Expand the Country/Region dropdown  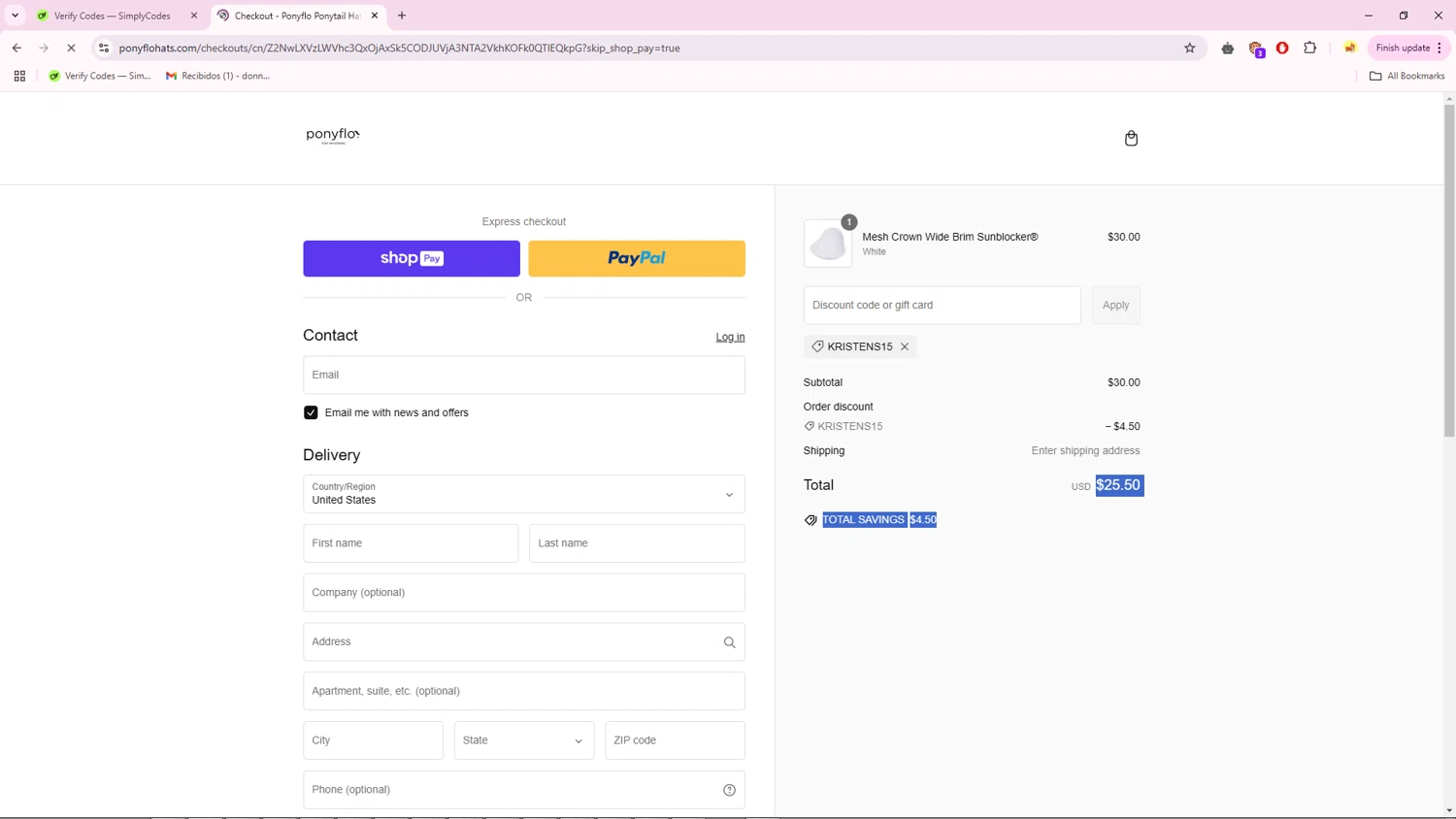[523, 494]
